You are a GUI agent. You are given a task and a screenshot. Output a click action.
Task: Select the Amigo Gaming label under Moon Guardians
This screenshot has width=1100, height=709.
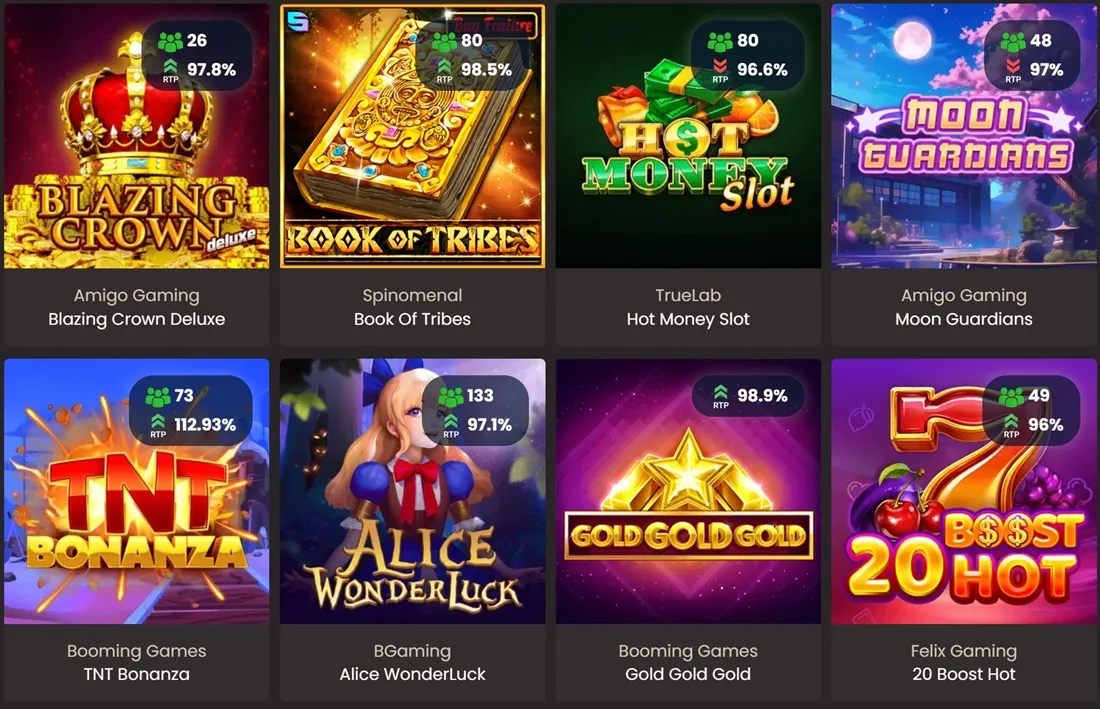(964, 295)
